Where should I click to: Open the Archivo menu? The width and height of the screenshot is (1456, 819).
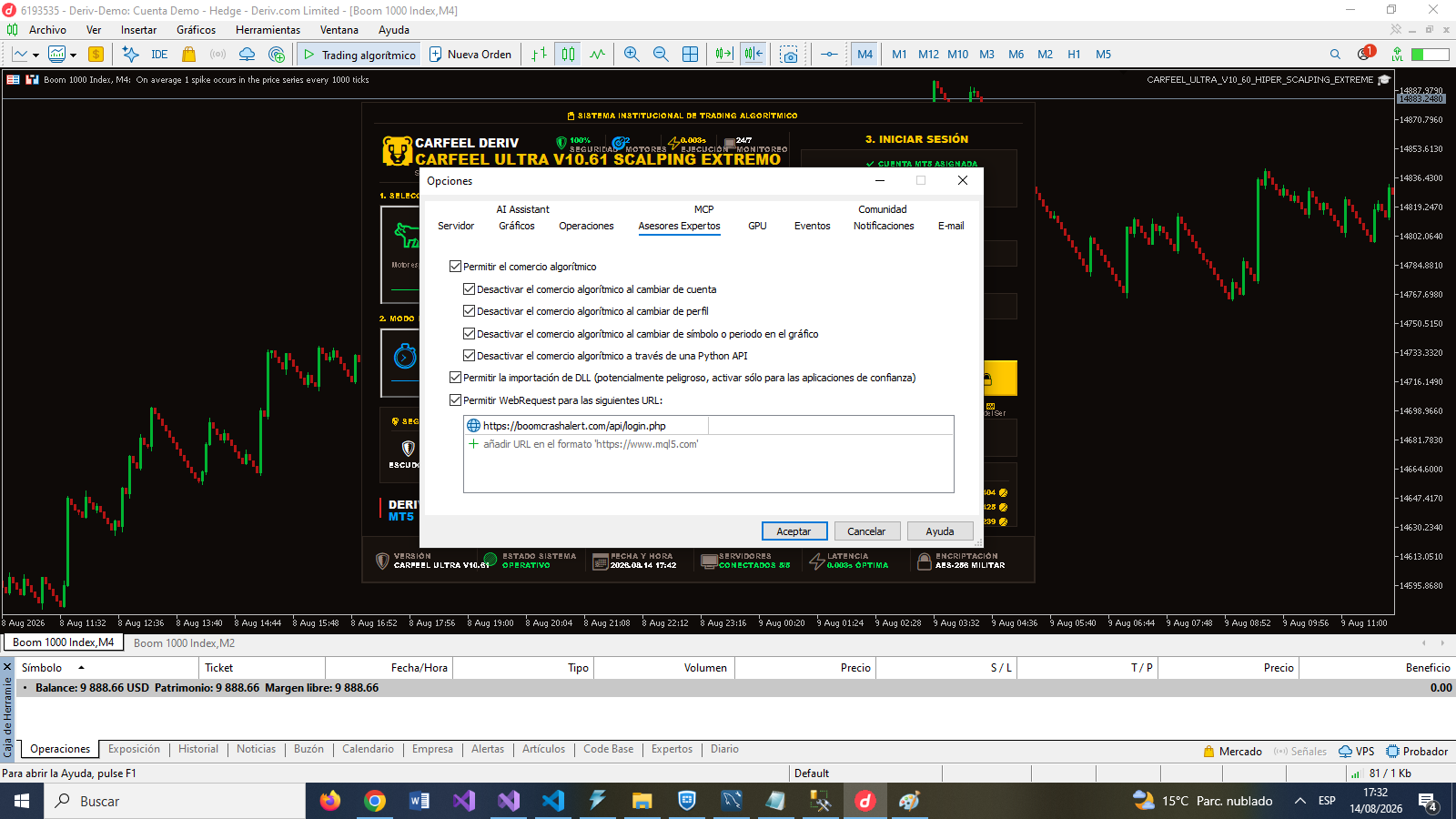pos(47,30)
